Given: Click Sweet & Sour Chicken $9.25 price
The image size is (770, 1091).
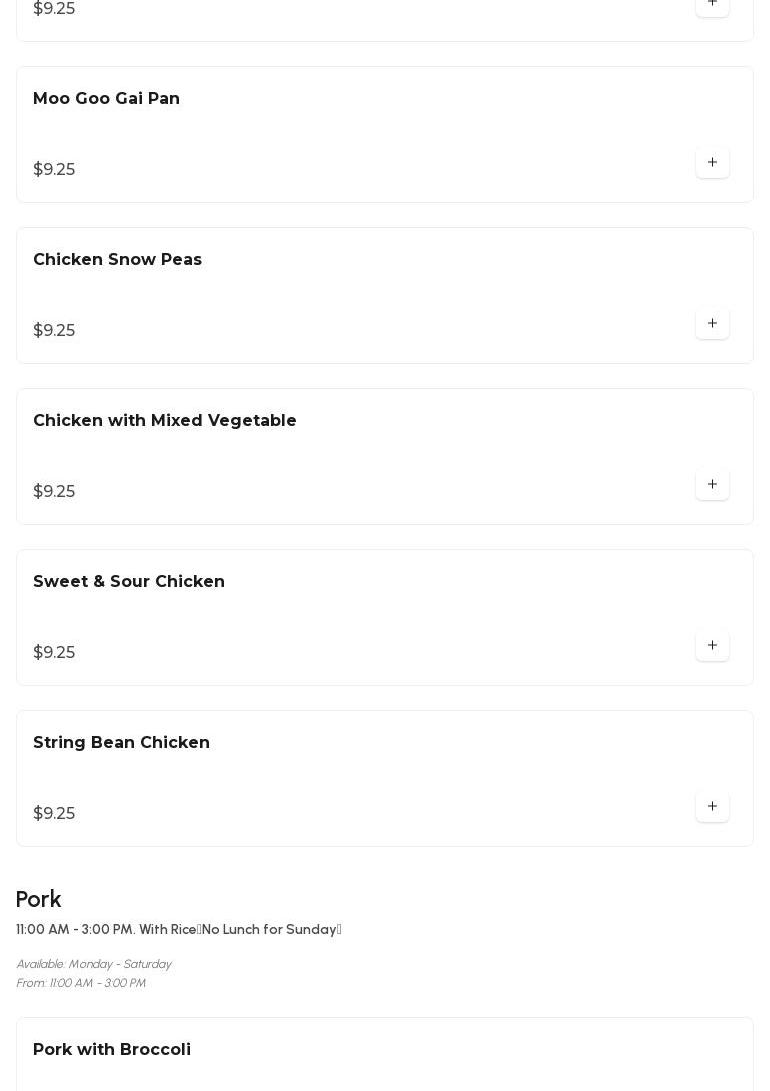Looking at the screenshot, I should tap(54, 653).
